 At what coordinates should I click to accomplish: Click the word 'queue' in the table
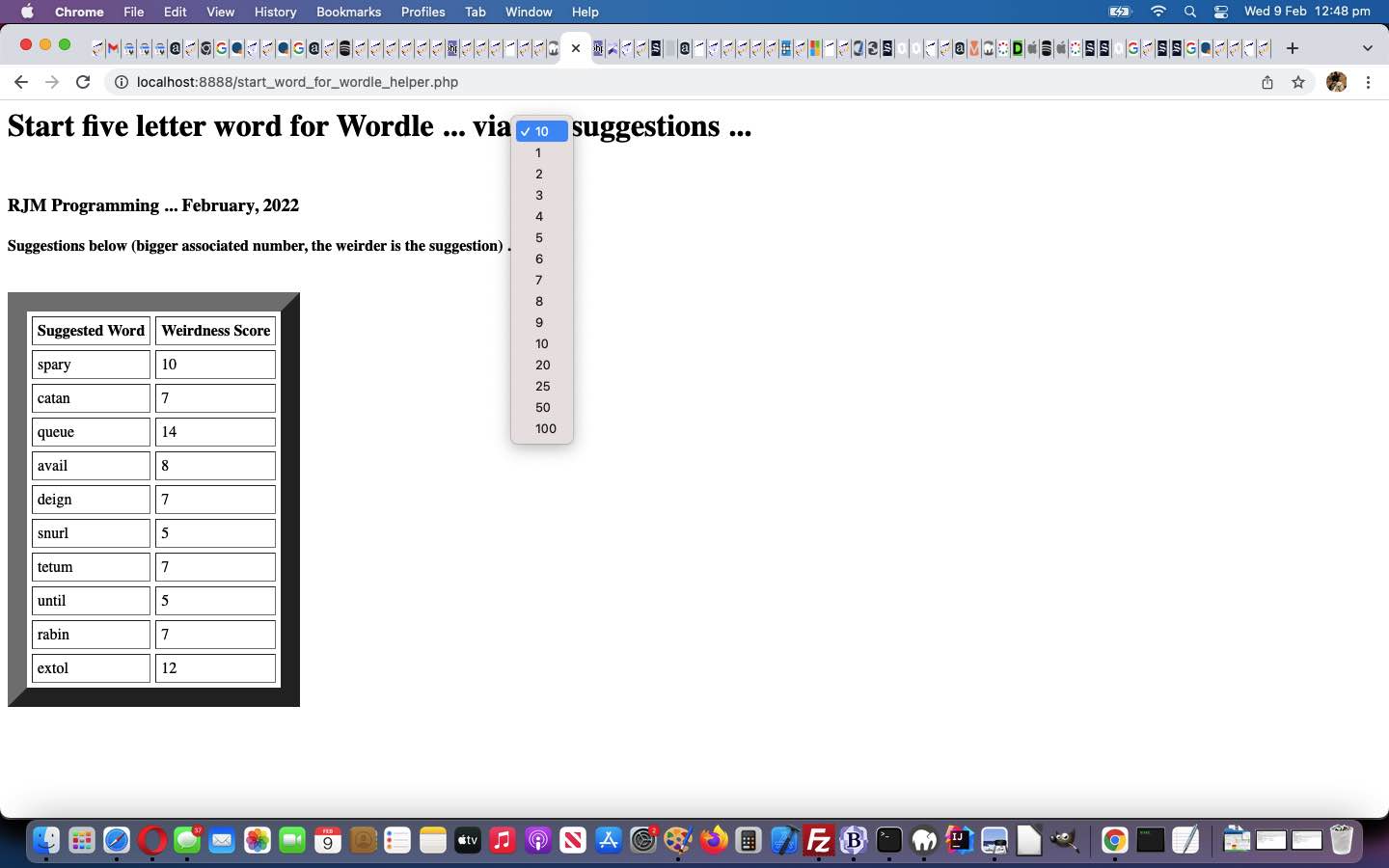[56, 432]
